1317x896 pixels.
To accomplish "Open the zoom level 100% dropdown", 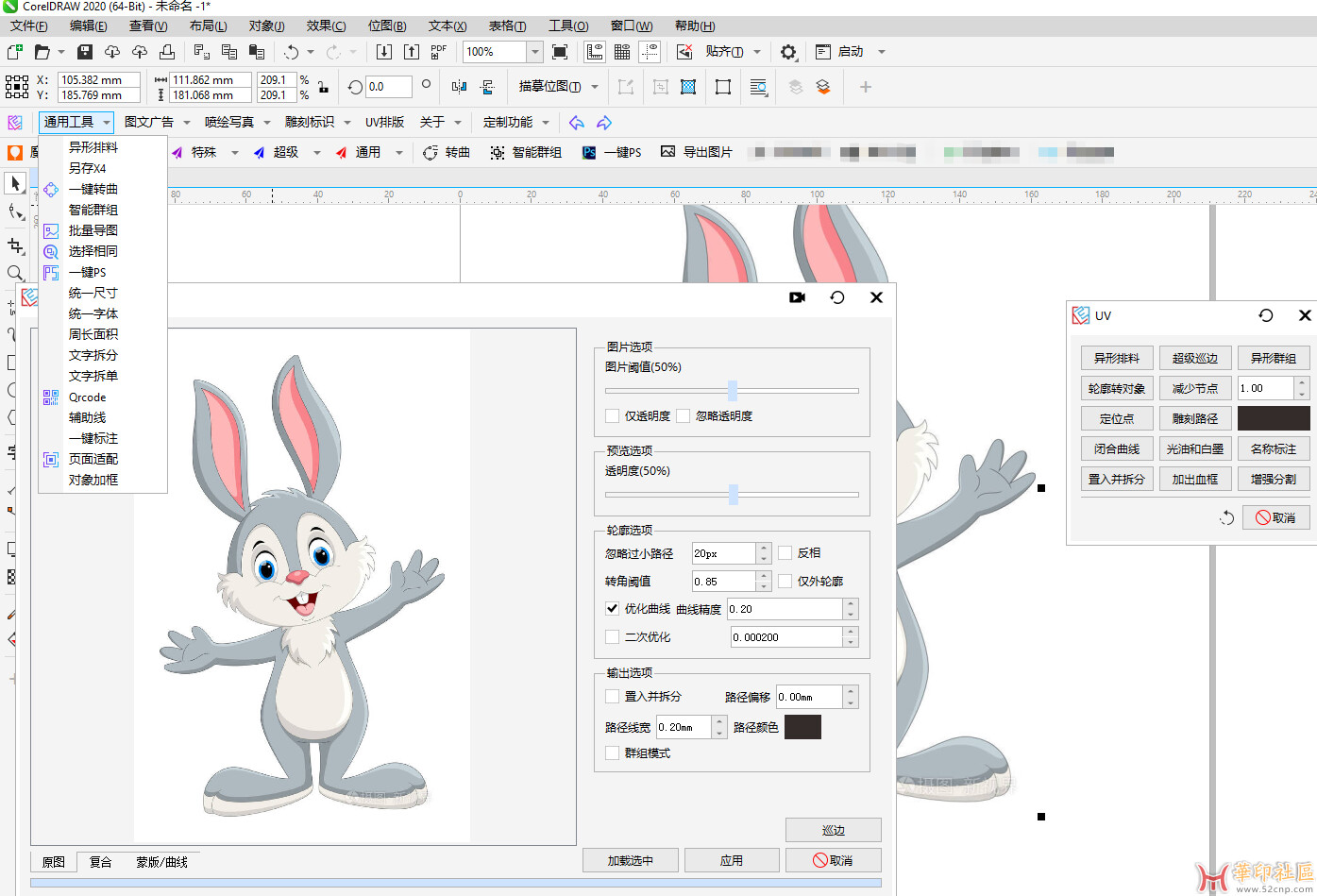I will pyautogui.click(x=535, y=52).
